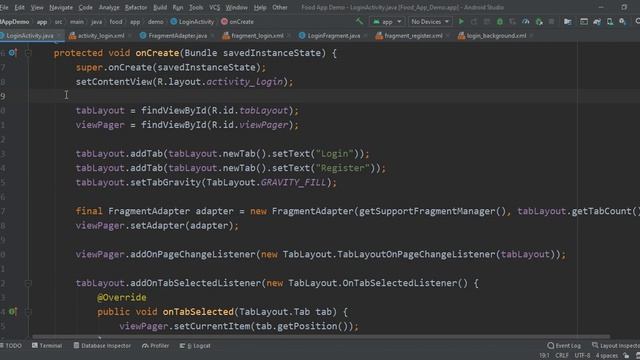Switch to the LoginActivity.java tab
Viewport: 640px width, 360px height.
click(29, 36)
